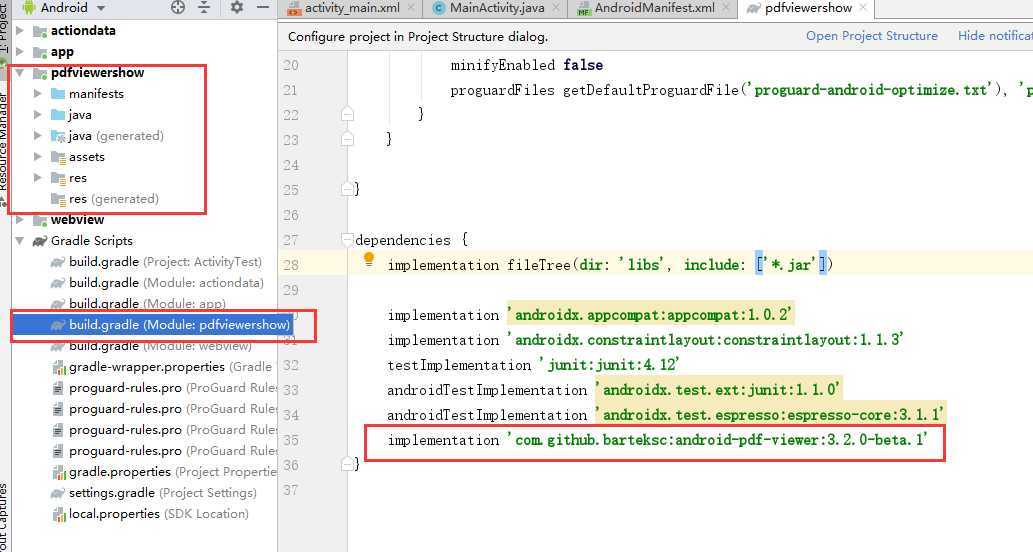
Task: Expand the java (generated) folder
Action: (38, 136)
